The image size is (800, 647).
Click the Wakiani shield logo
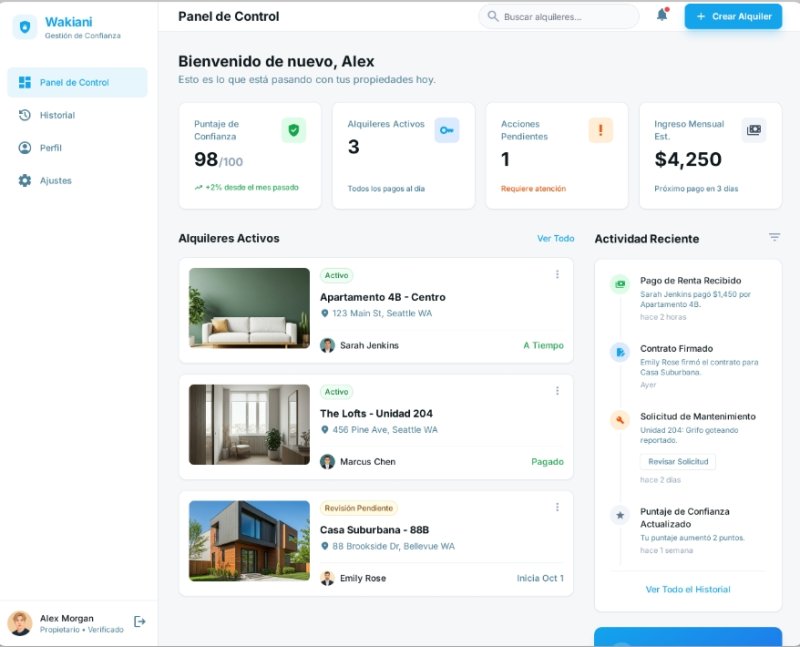click(25, 27)
